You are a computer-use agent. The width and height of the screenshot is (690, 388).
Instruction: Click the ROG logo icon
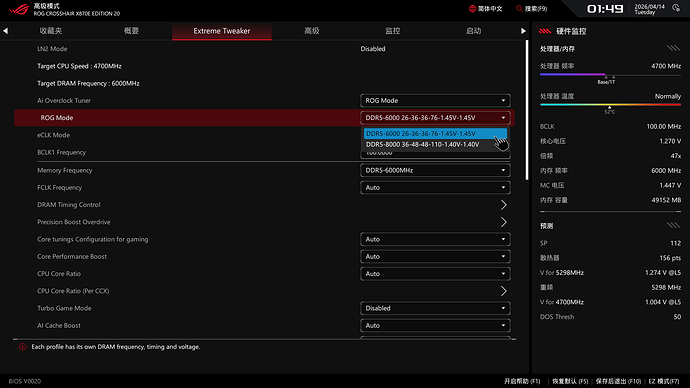click(x=19, y=9)
